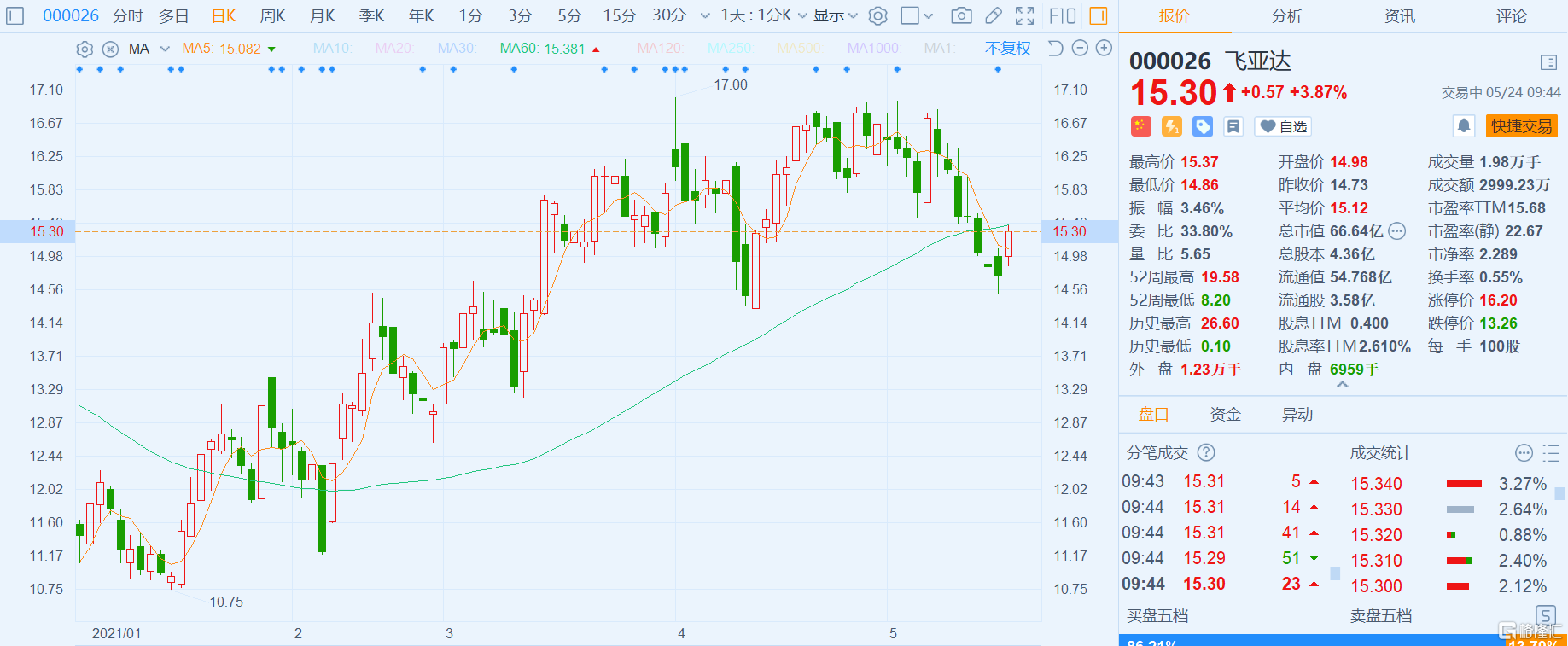Click the China flag market icon
Image resolution: width=1568 pixels, height=646 pixels.
[1141, 126]
